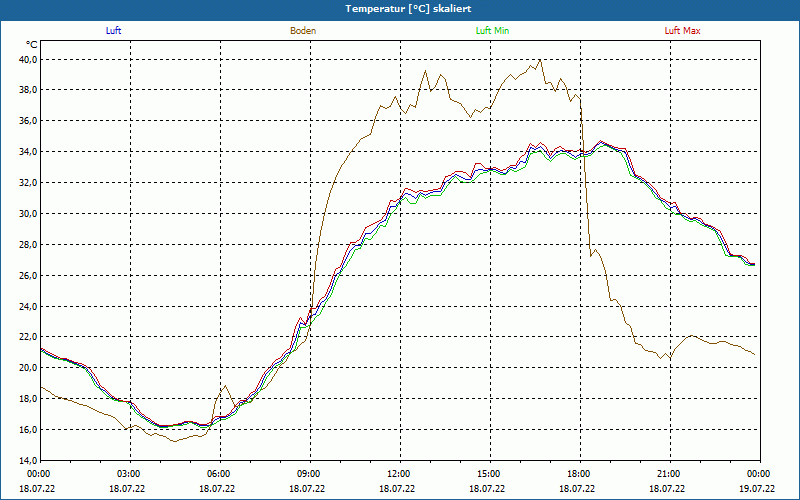Select the 22,0 y-axis value
The image size is (800, 500).
(x=27, y=337)
